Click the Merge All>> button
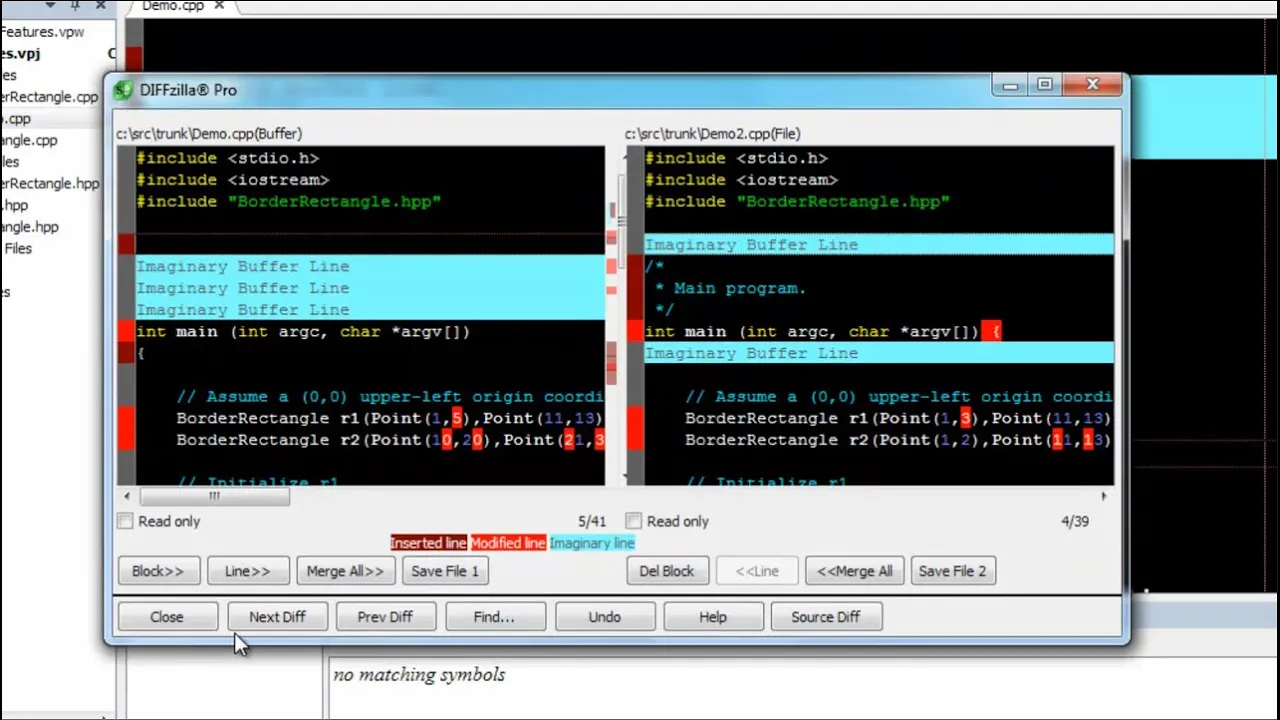This screenshot has width=1280, height=720. (x=345, y=571)
